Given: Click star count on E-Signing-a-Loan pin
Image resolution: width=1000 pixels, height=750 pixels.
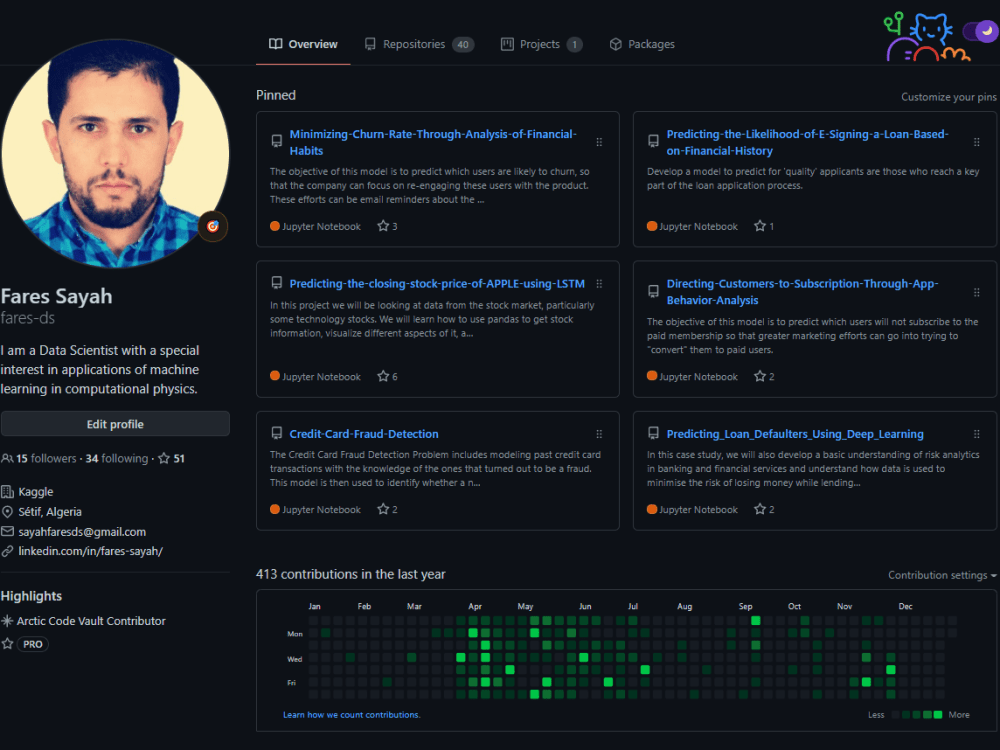Looking at the screenshot, I should [x=764, y=226].
